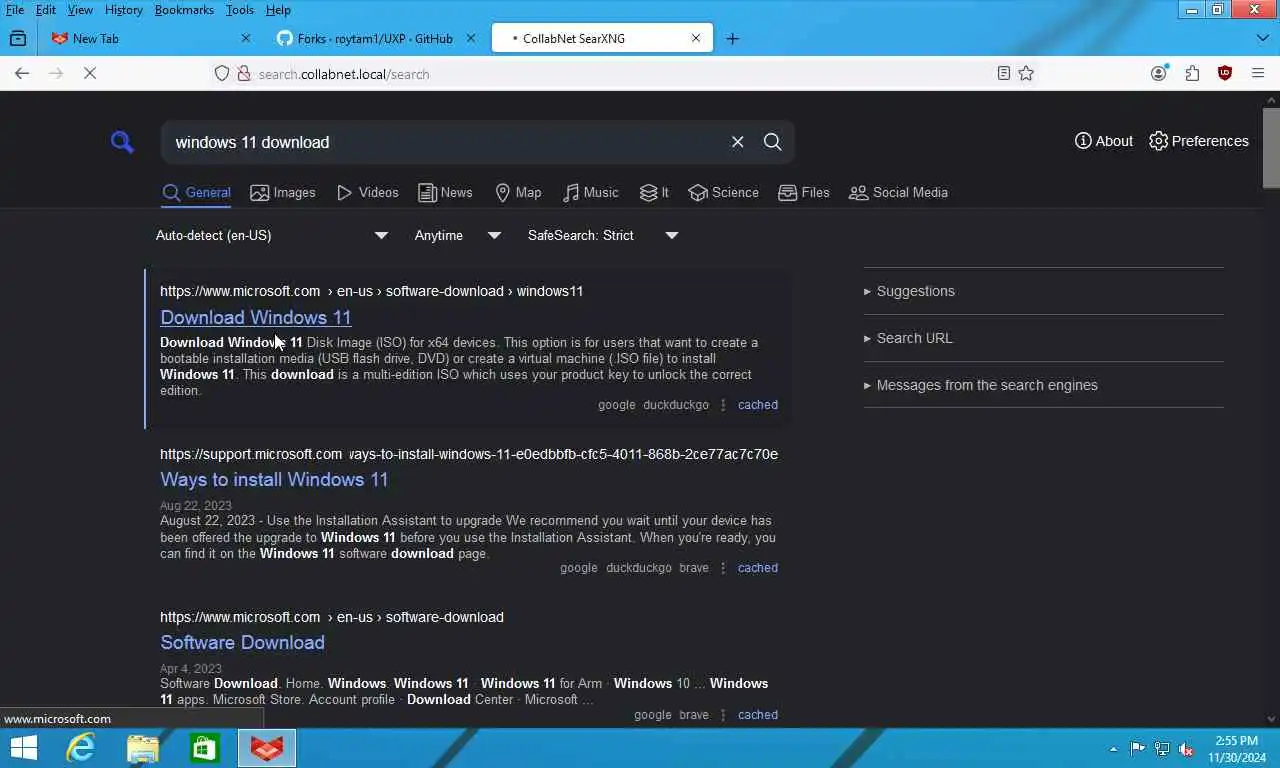
Task: Open the Tools menu
Action: click(240, 9)
